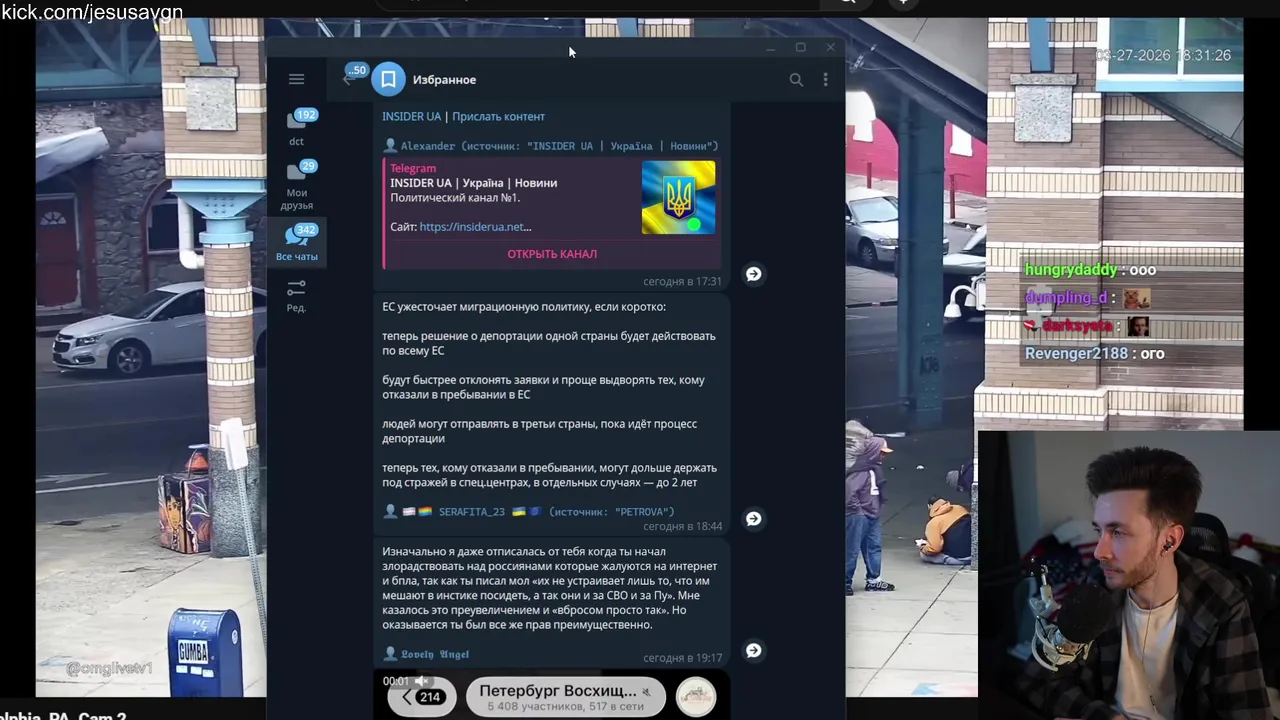Click the ОТКРЫТЬ КАНАЛ button
Image resolution: width=1280 pixels, height=720 pixels.
pos(552,254)
